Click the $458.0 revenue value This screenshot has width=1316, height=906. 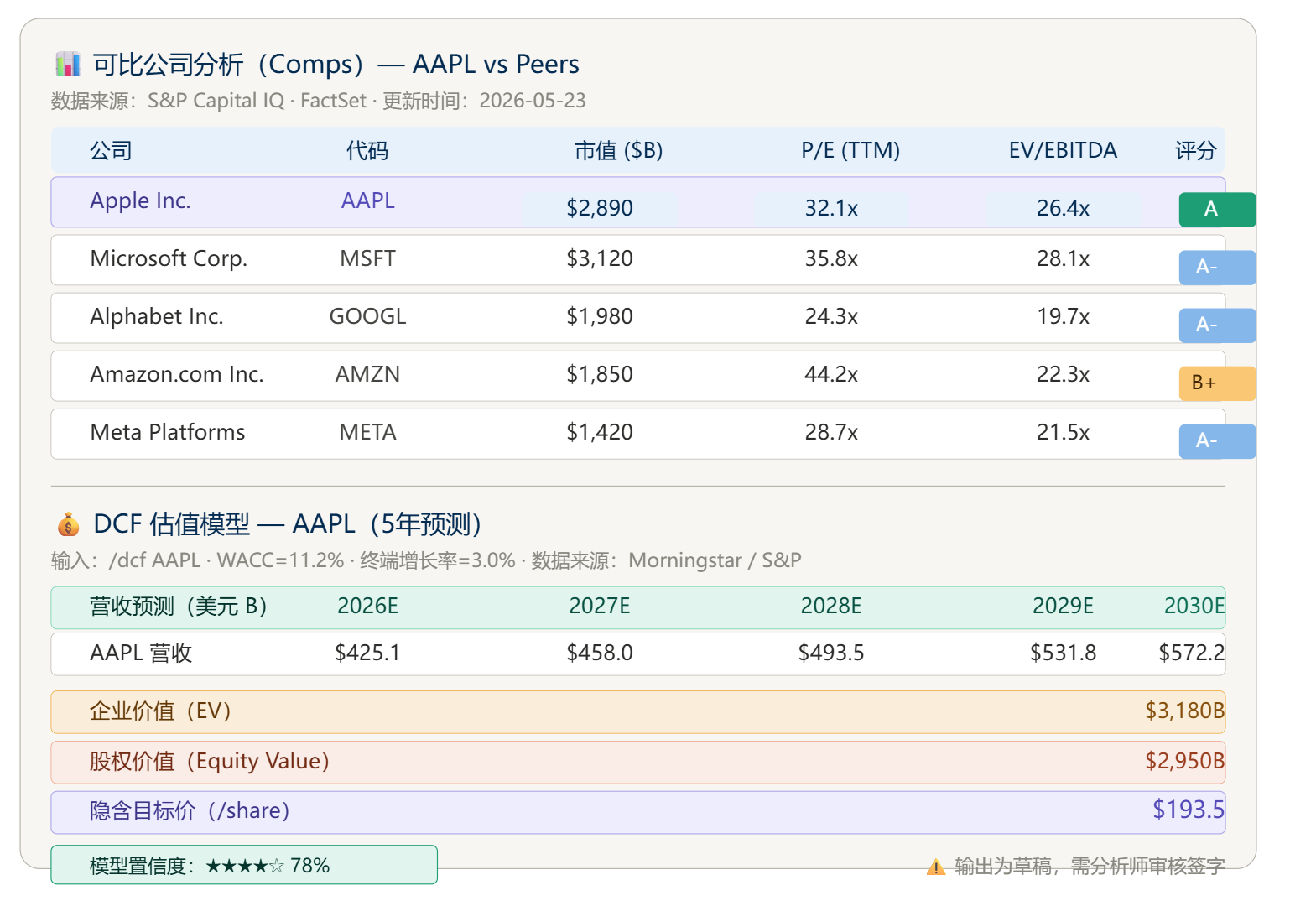coord(600,653)
